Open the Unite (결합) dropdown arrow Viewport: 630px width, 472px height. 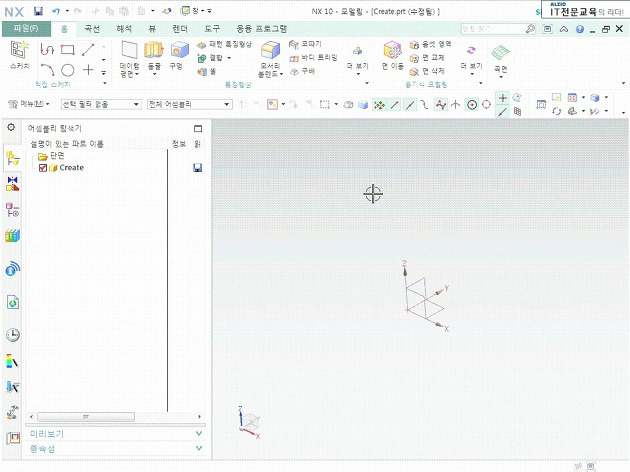[x=229, y=58]
